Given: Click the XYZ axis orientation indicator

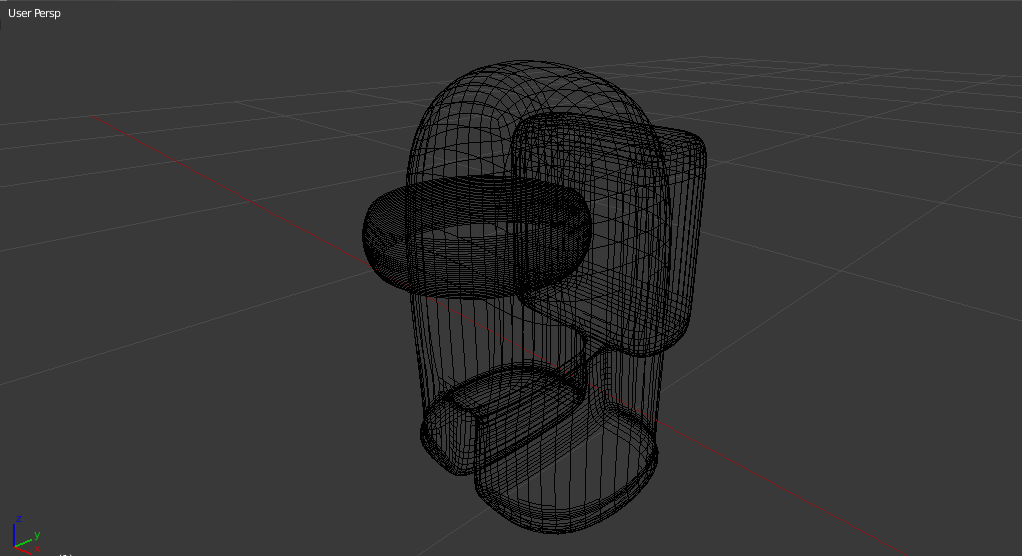Looking at the screenshot, I should tap(26, 534).
